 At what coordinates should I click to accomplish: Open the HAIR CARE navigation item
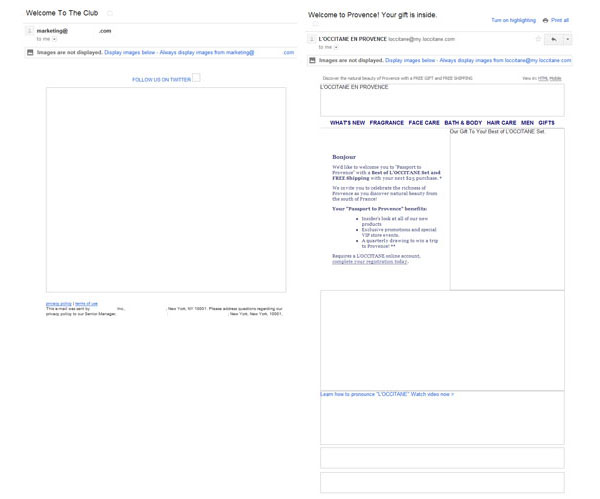coord(501,123)
